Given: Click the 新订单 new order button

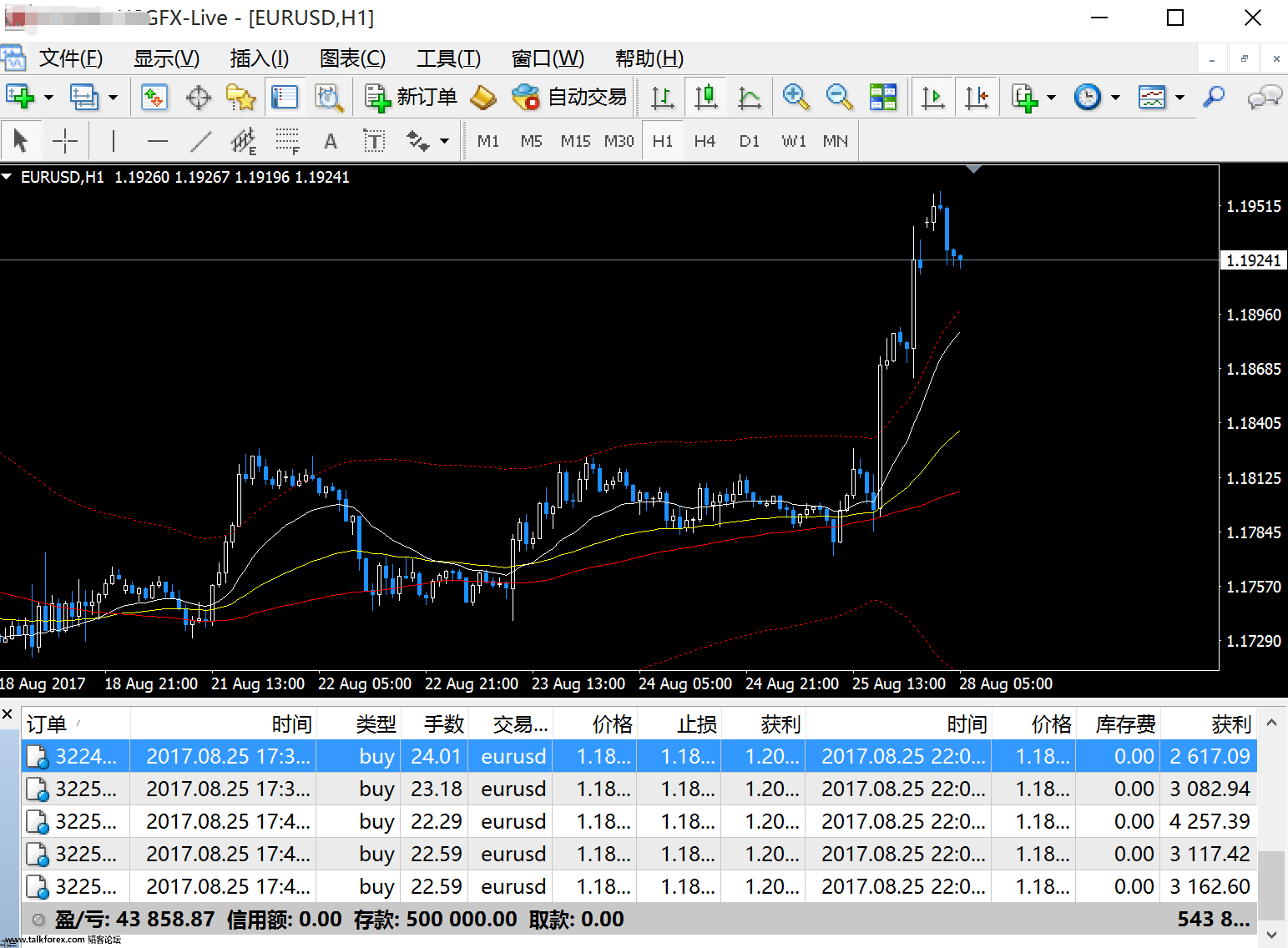Looking at the screenshot, I should 411,97.
